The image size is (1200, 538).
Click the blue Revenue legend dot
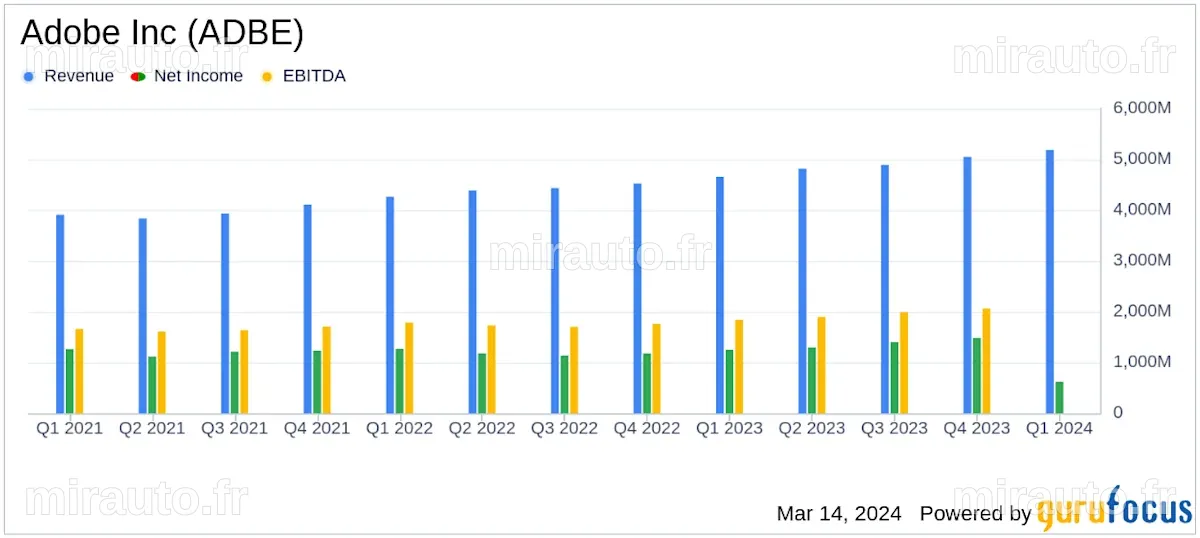tap(28, 76)
